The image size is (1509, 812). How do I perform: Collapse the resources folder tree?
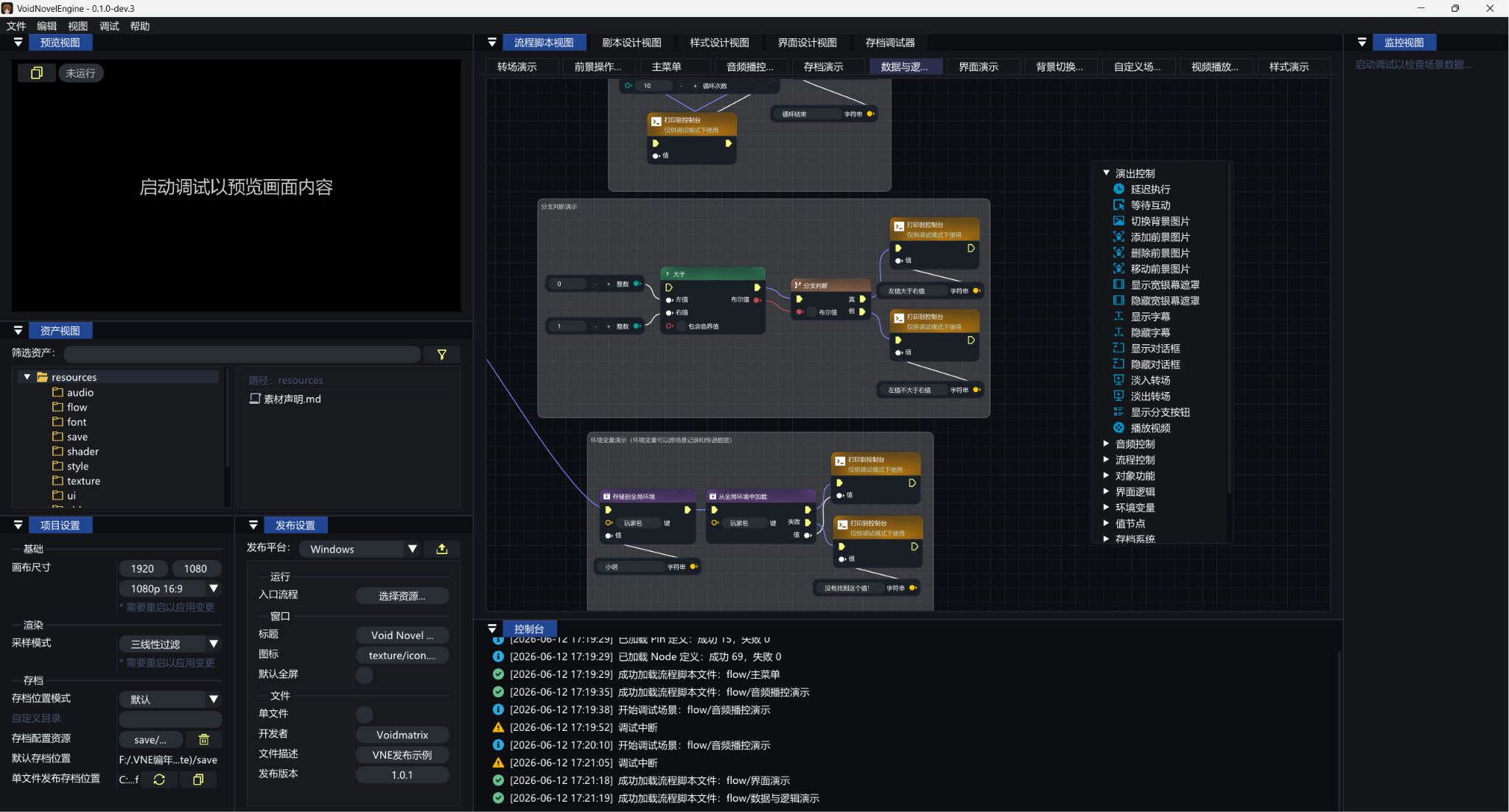pyautogui.click(x=27, y=377)
